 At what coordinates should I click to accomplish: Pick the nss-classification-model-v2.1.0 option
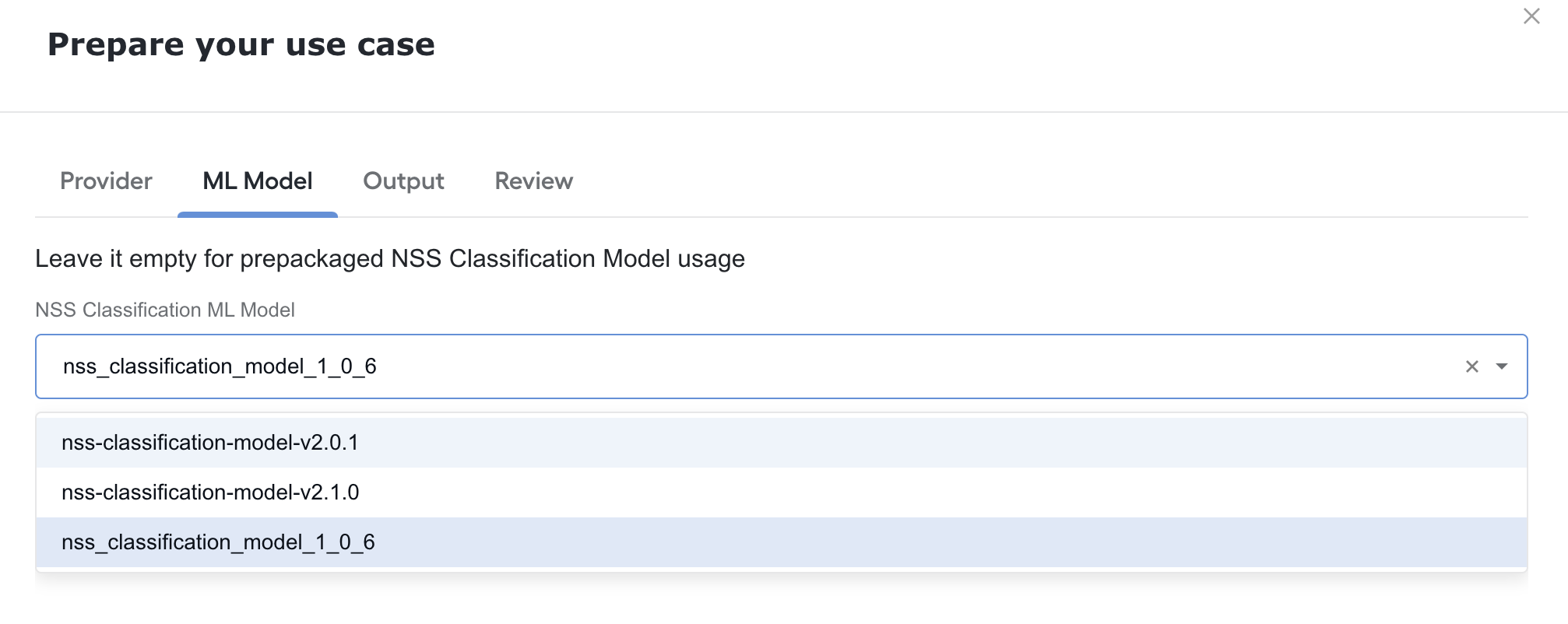782,493
